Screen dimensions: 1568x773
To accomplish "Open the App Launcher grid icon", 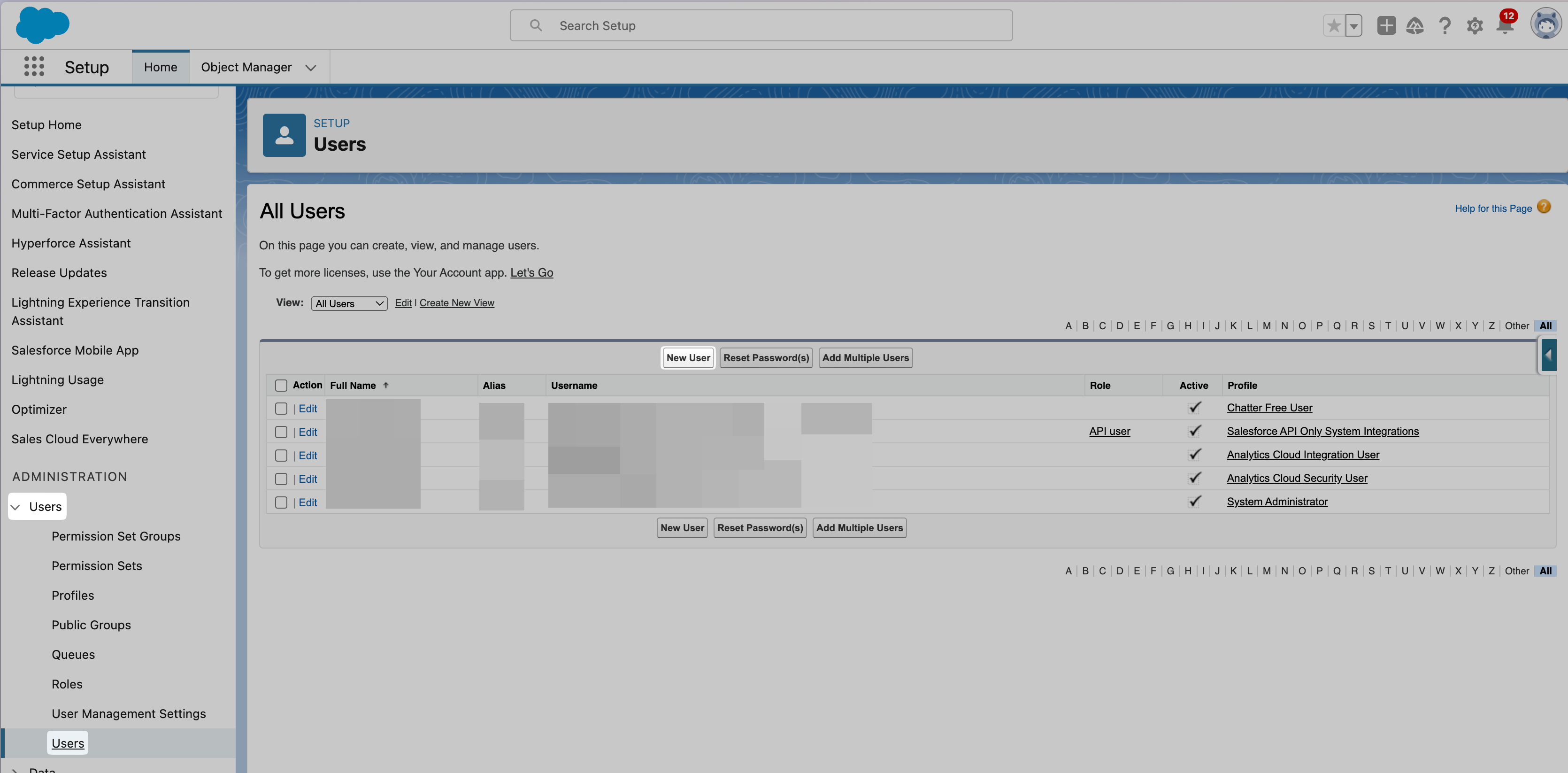I will (34, 66).
